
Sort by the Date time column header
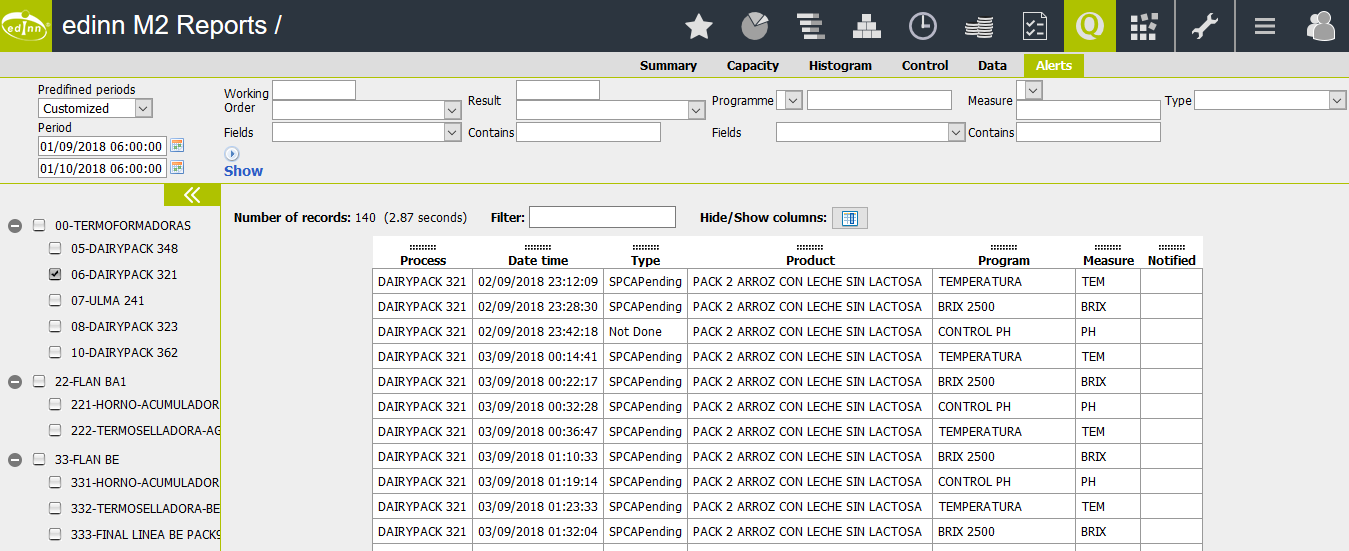[x=538, y=260]
